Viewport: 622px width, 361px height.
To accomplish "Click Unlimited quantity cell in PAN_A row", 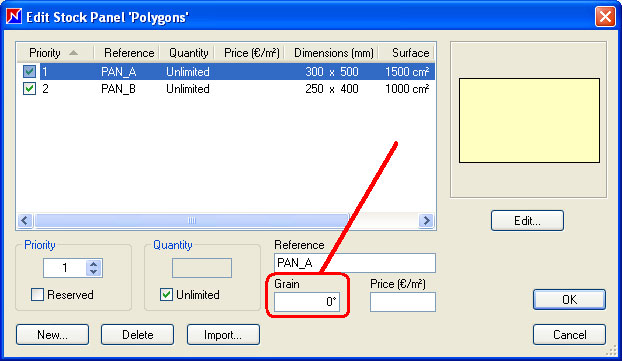I will [x=188, y=72].
